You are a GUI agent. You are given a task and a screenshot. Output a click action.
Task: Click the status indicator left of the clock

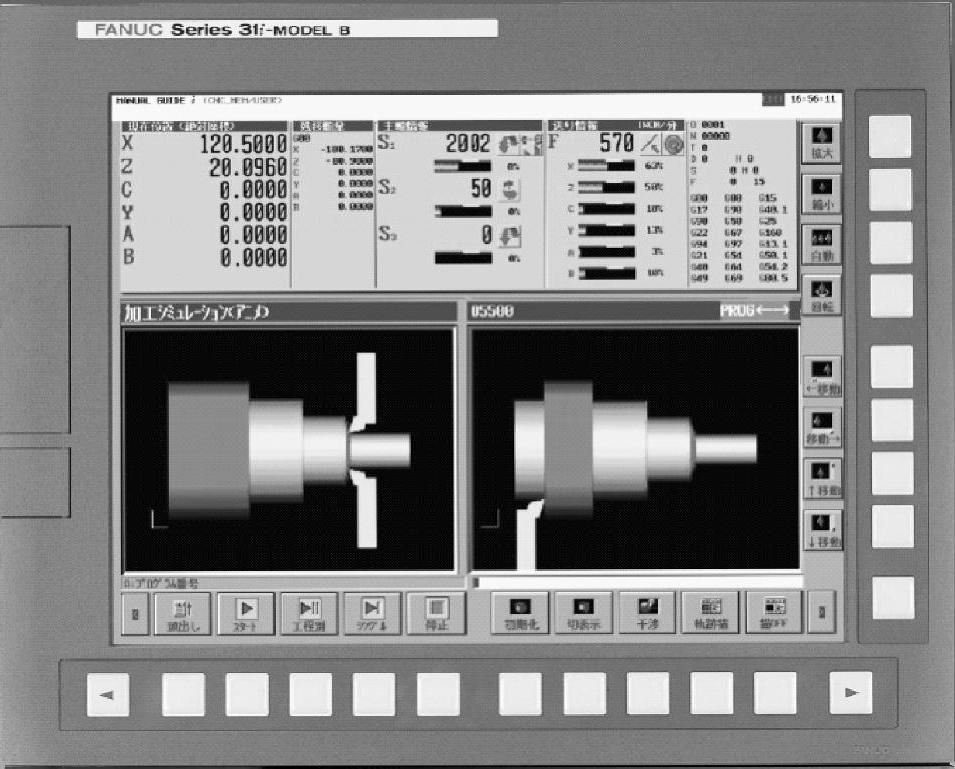point(774,99)
